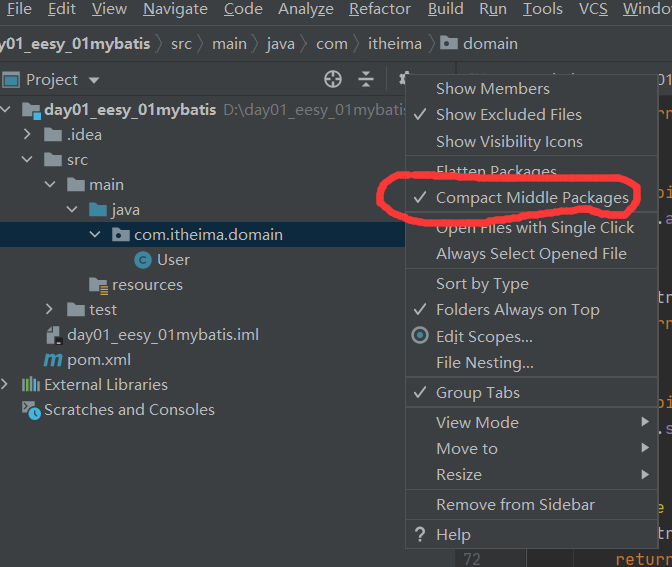This screenshot has width=672, height=567.
Task: Open the Analyze menu
Action: click(306, 9)
